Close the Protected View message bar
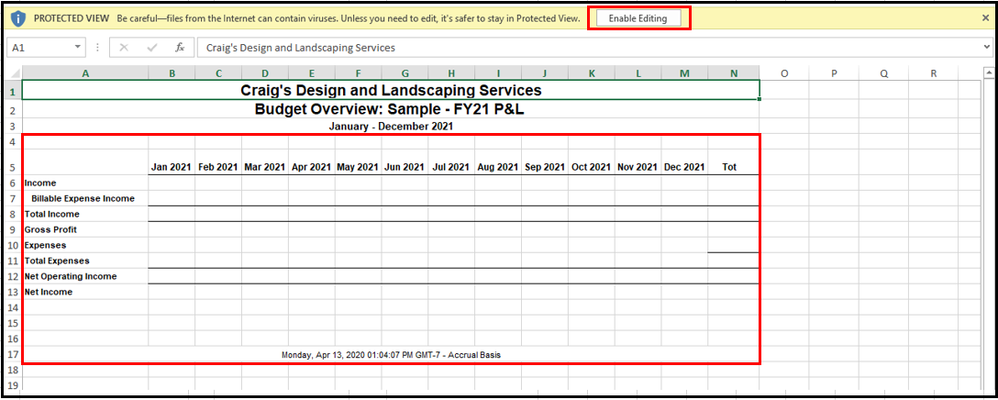998x400 pixels. coord(985,18)
